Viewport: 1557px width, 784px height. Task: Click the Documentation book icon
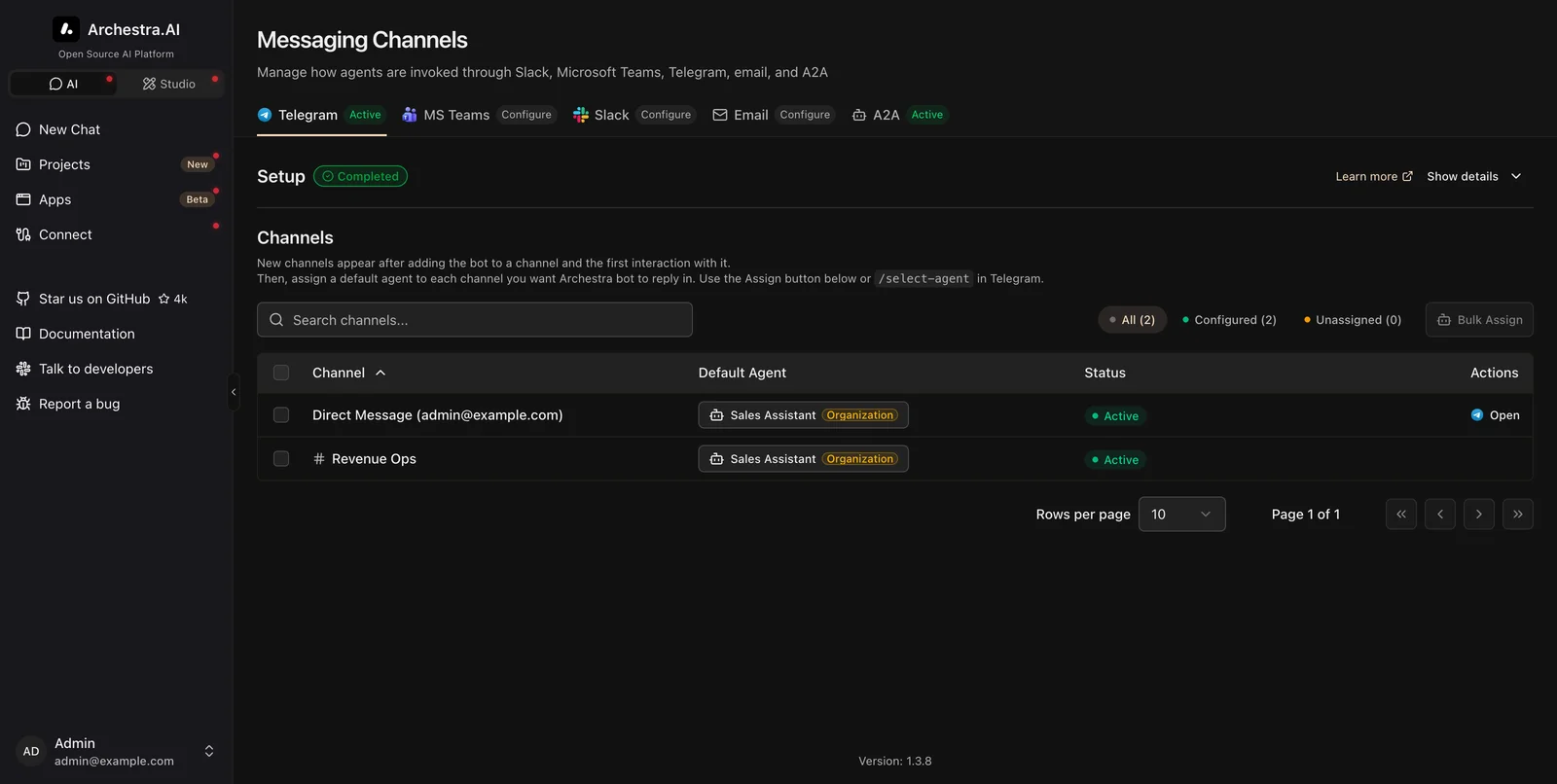click(23, 334)
